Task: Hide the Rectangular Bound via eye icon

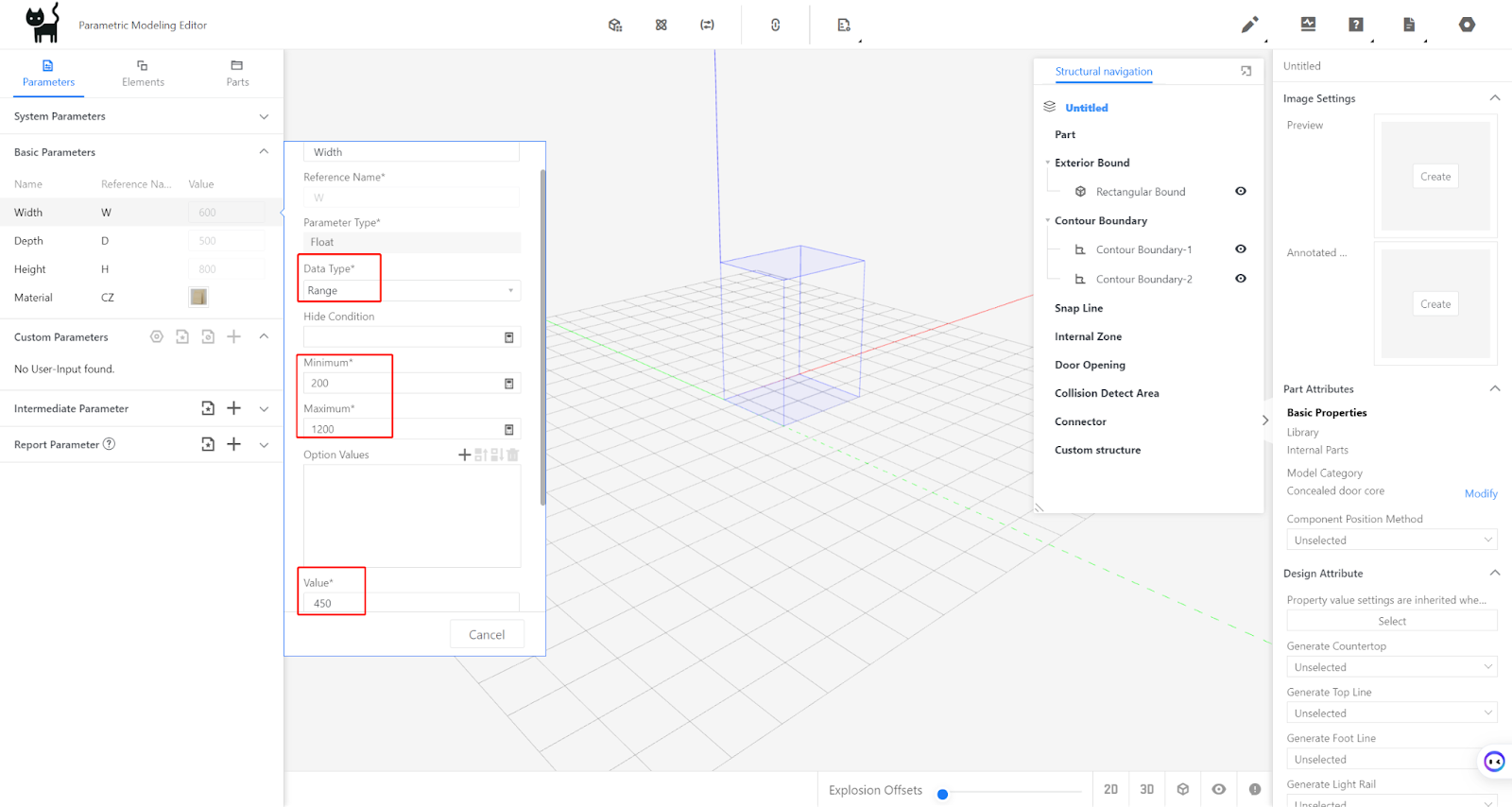Action: tap(1240, 191)
